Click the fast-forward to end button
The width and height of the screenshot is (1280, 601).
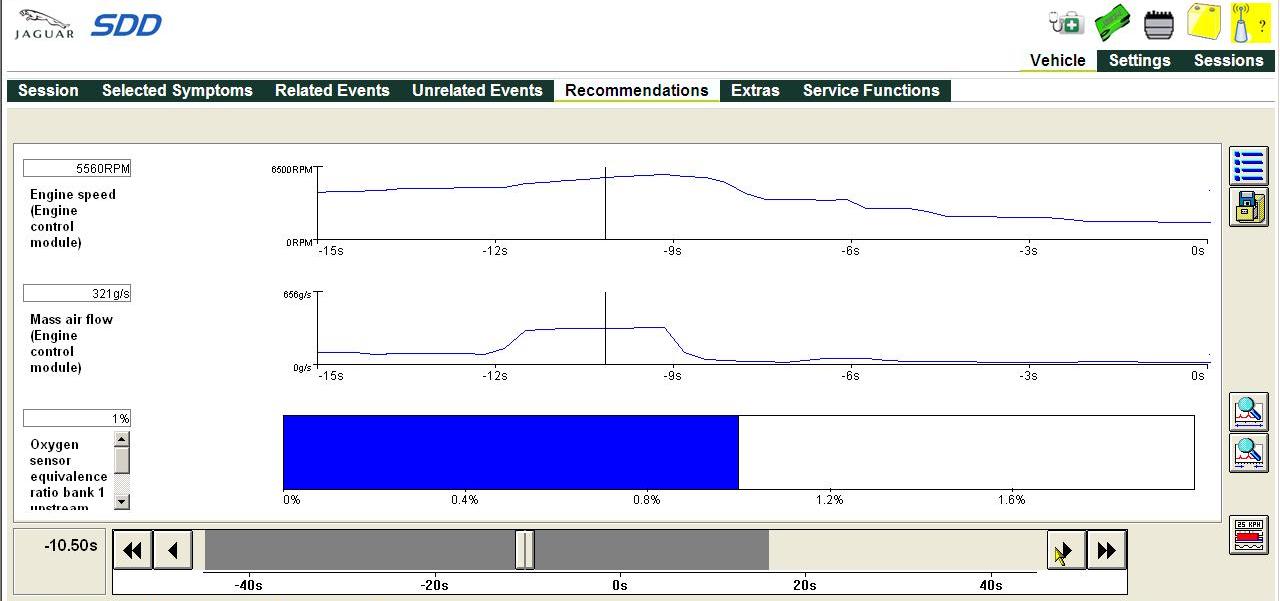pos(1106,550)
